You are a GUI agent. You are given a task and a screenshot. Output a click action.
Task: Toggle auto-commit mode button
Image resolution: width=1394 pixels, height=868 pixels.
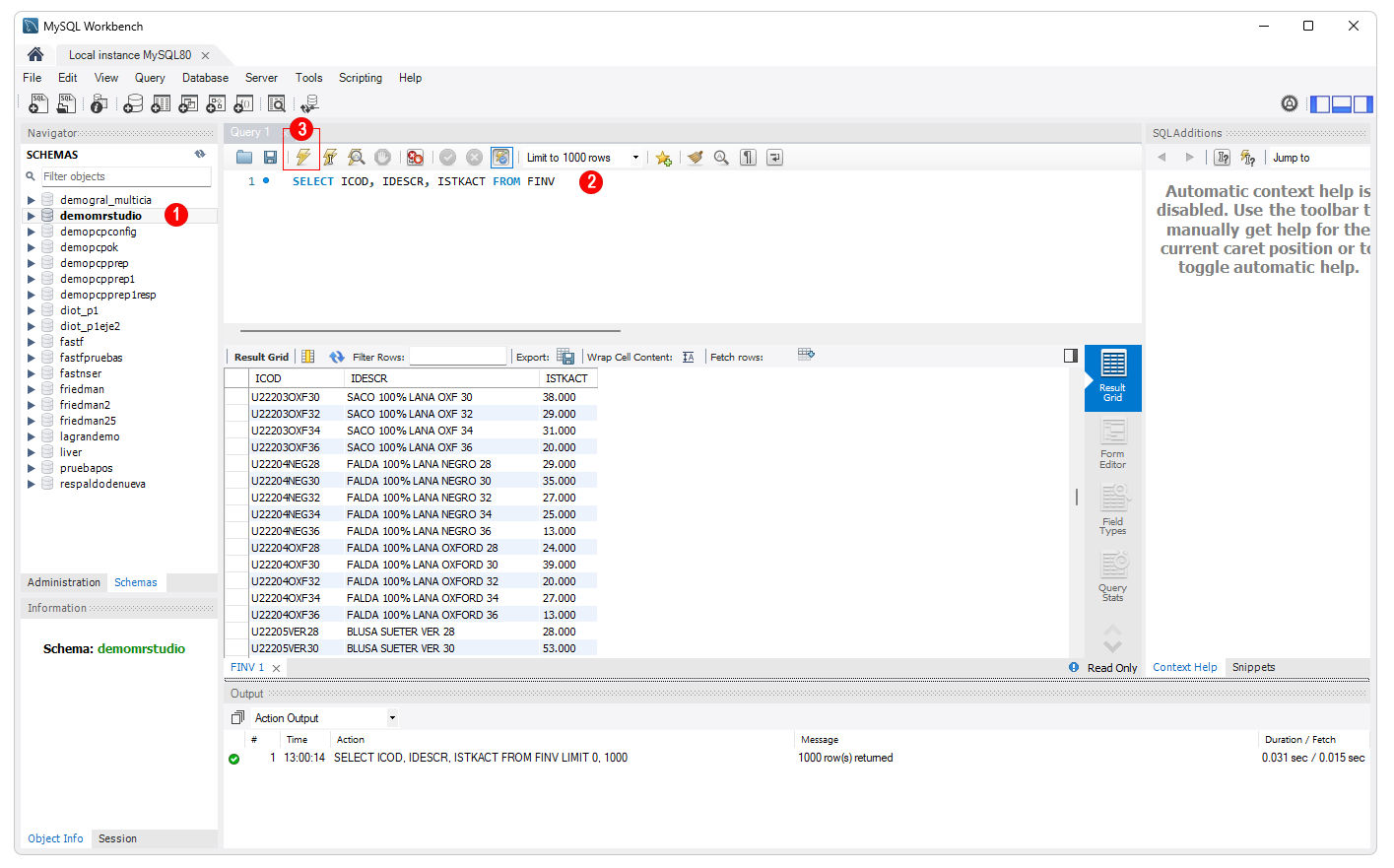click(x=501, y=158)
